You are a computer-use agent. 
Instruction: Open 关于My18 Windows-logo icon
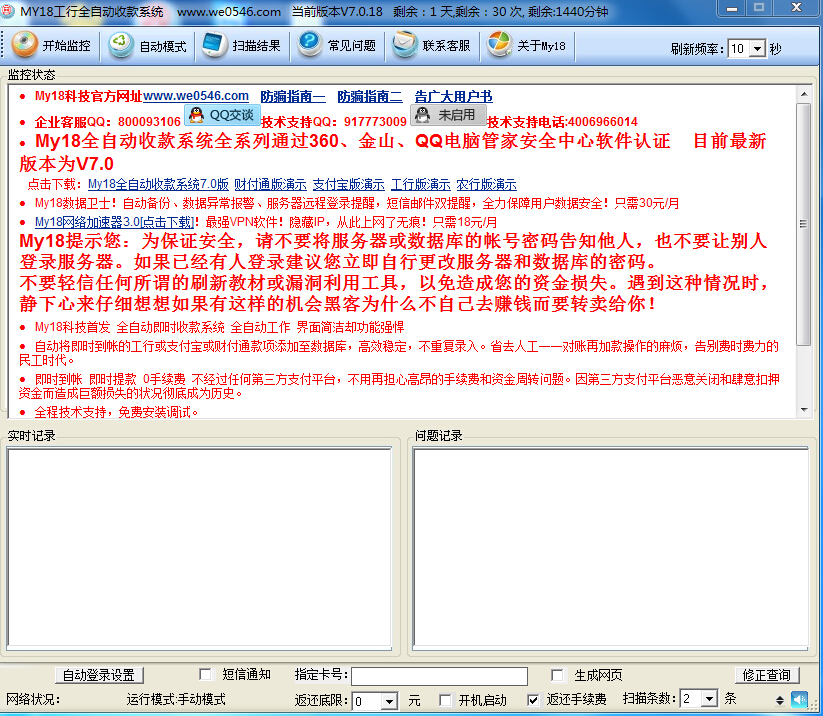tap(499, 44)
